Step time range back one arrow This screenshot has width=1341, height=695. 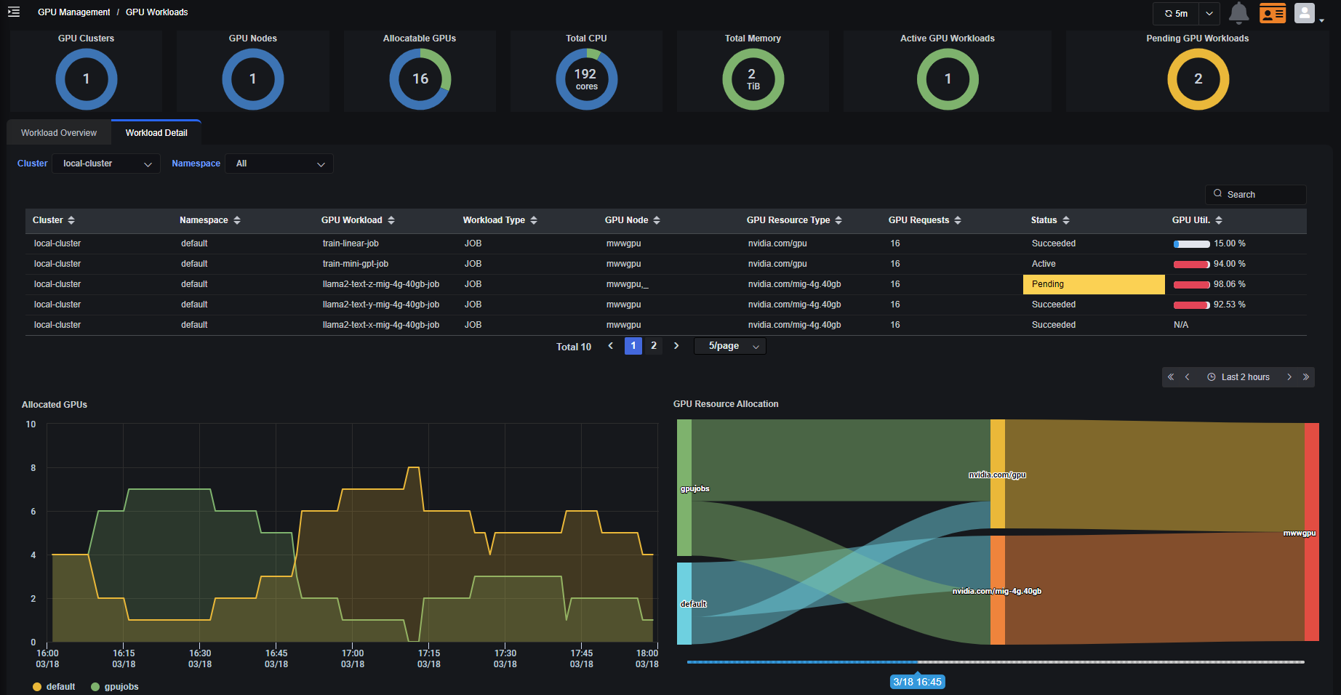[1188, 377]
